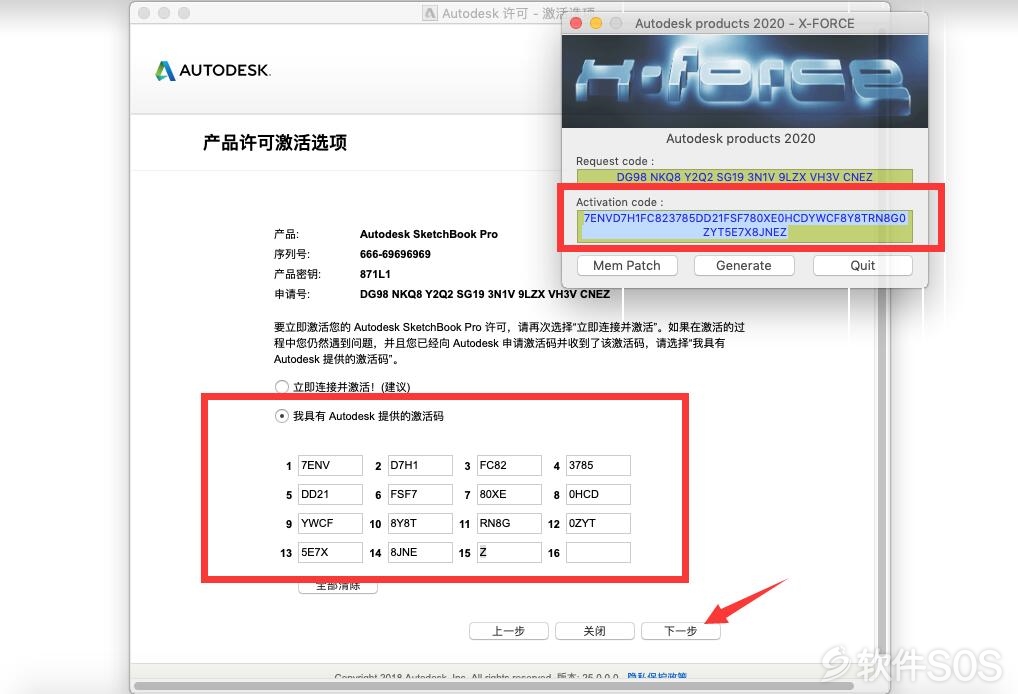1018x694 pixels.
Task: Click the serial number 666-69696969
Action: pos(395,254)
